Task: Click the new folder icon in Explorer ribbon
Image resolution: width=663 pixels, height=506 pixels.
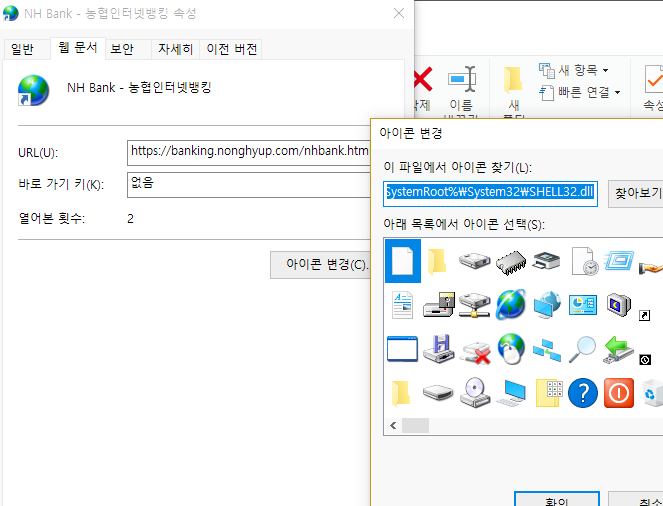Action: [512, 80]
